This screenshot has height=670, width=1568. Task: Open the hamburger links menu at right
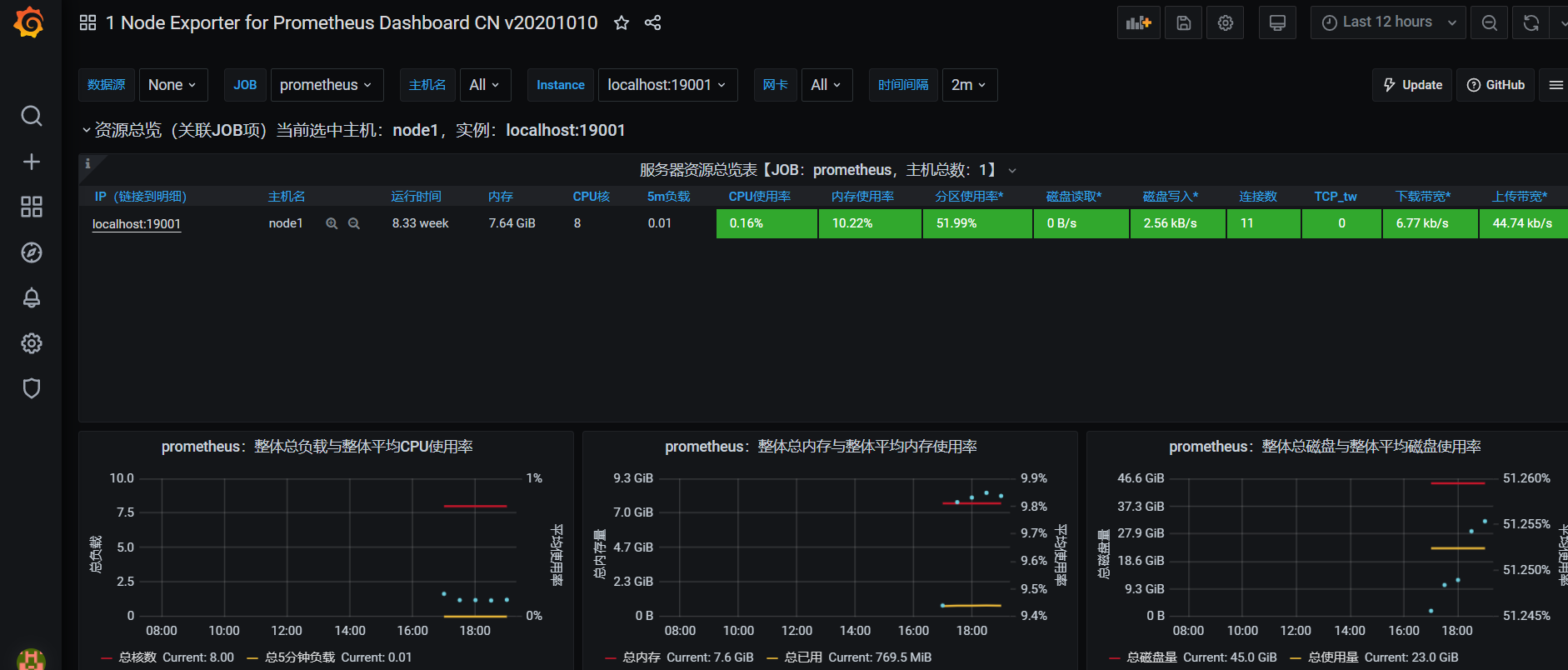tap(1556, 85)
